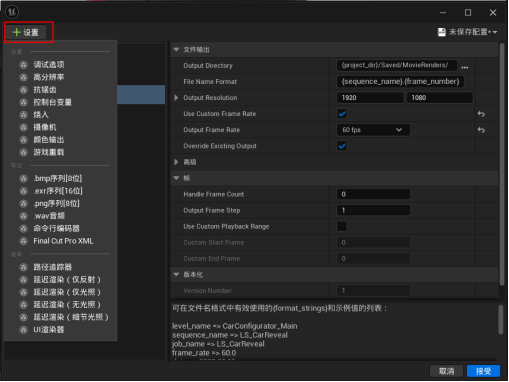
Task: Edit the Output Directory path field
Action: 397,65
